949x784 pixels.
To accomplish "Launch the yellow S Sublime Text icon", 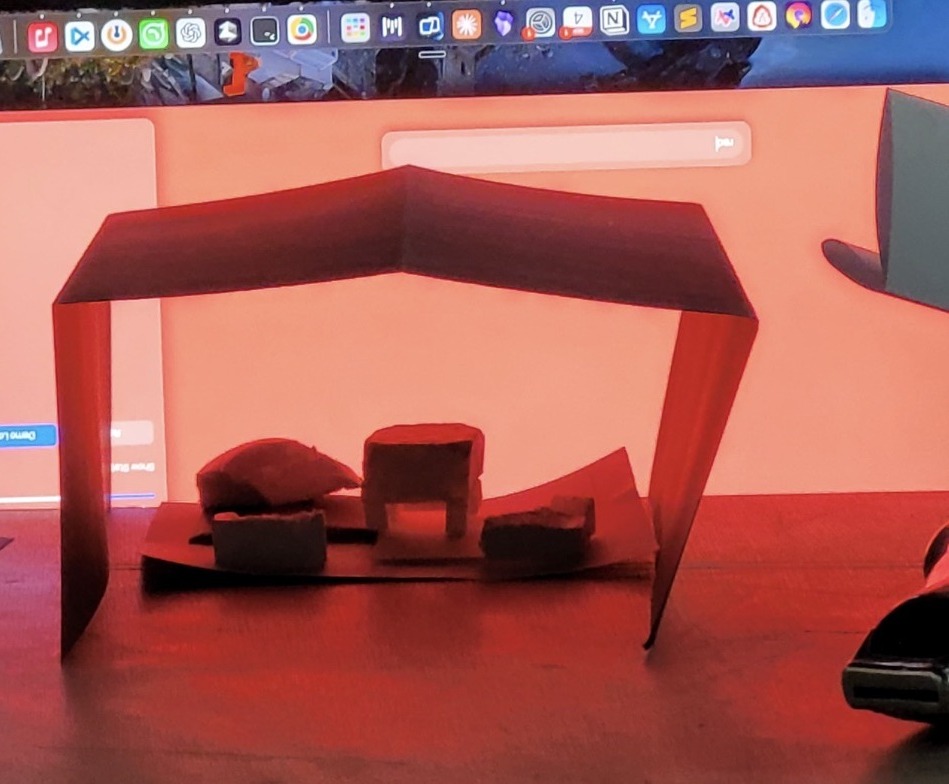I will [x=688, y=19].
